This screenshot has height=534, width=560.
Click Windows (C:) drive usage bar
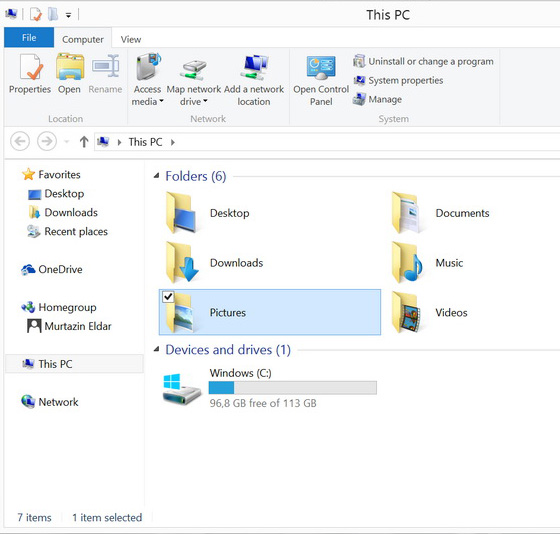(292, 388)
